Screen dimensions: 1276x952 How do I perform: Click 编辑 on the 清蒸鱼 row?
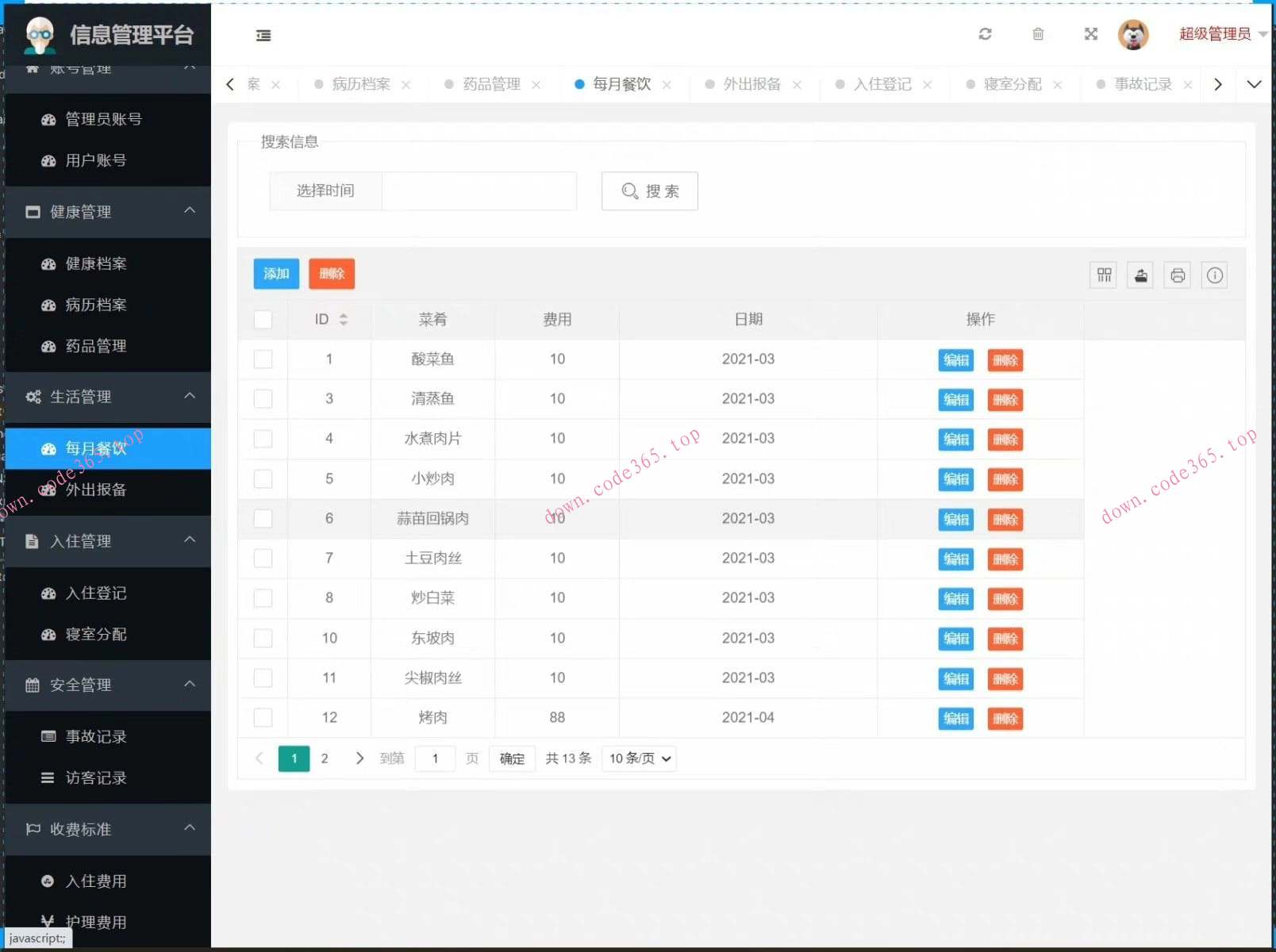click(x=955, y=400)
